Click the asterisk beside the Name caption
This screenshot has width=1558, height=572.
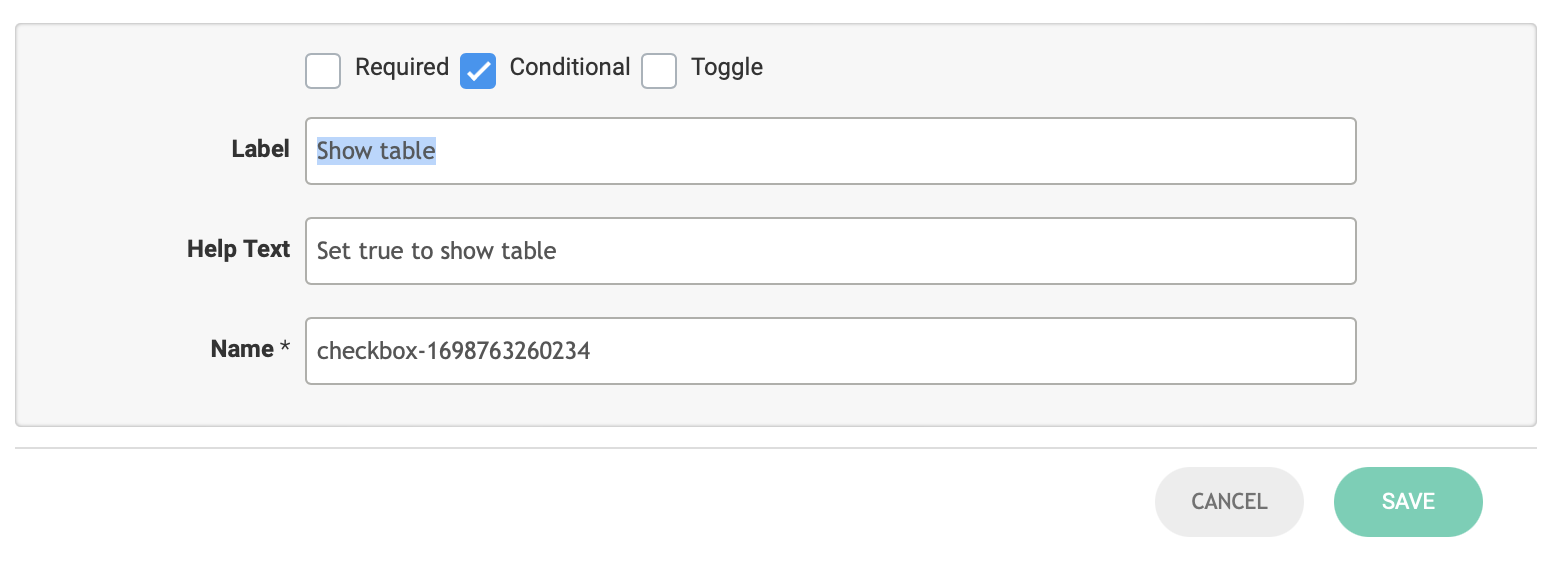coord(285,347)
